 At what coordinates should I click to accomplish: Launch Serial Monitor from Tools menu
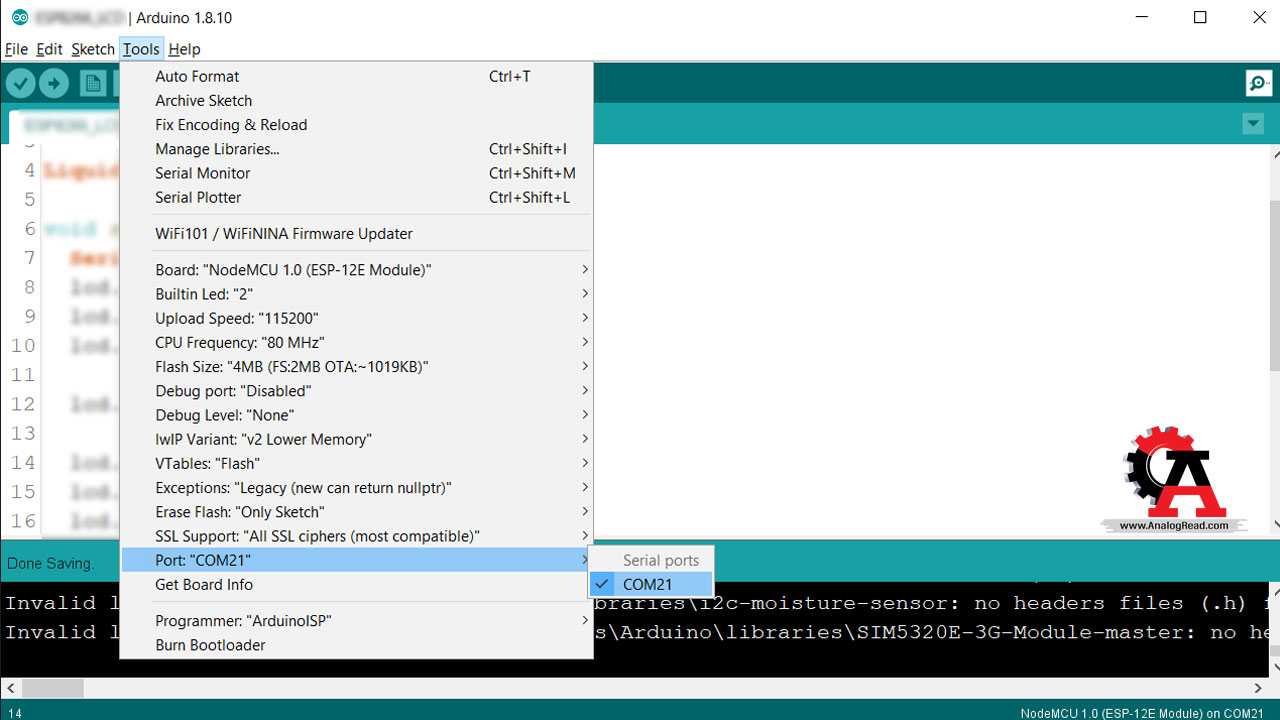tap(356, 173)
